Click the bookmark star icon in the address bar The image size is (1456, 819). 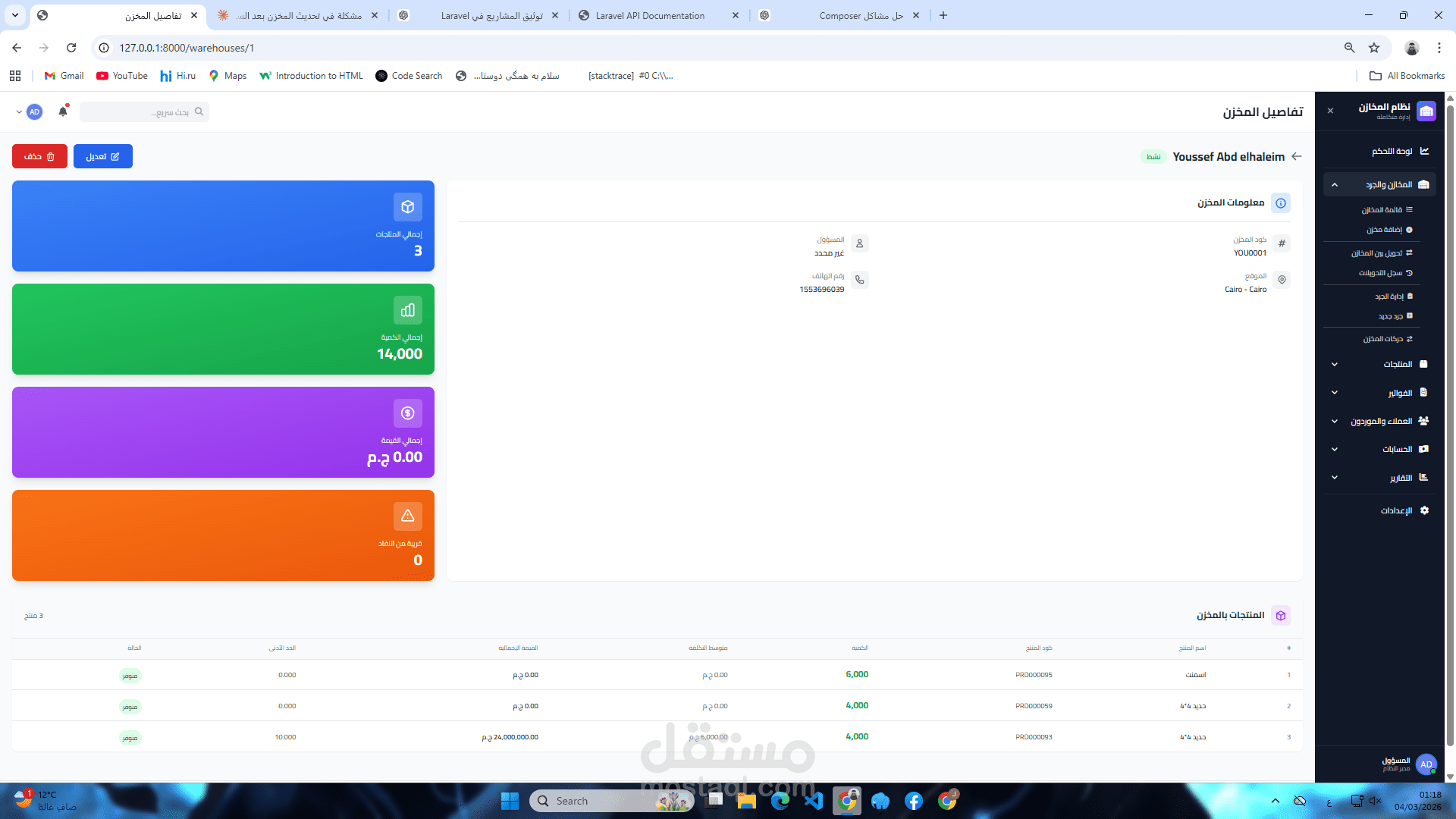1374,48
